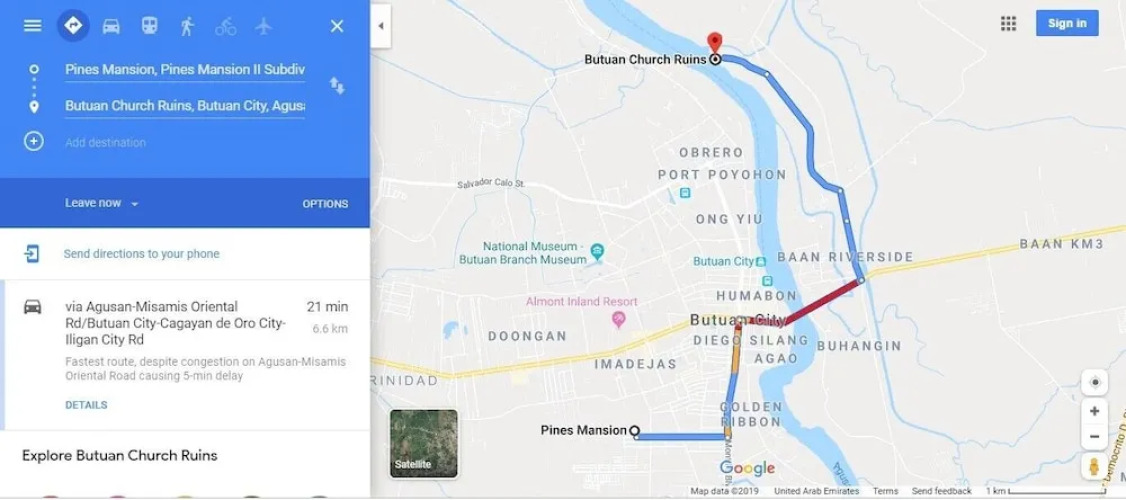
Task: Click the Sign in button
Action: pyautogui.click(x=1067, y=23)
